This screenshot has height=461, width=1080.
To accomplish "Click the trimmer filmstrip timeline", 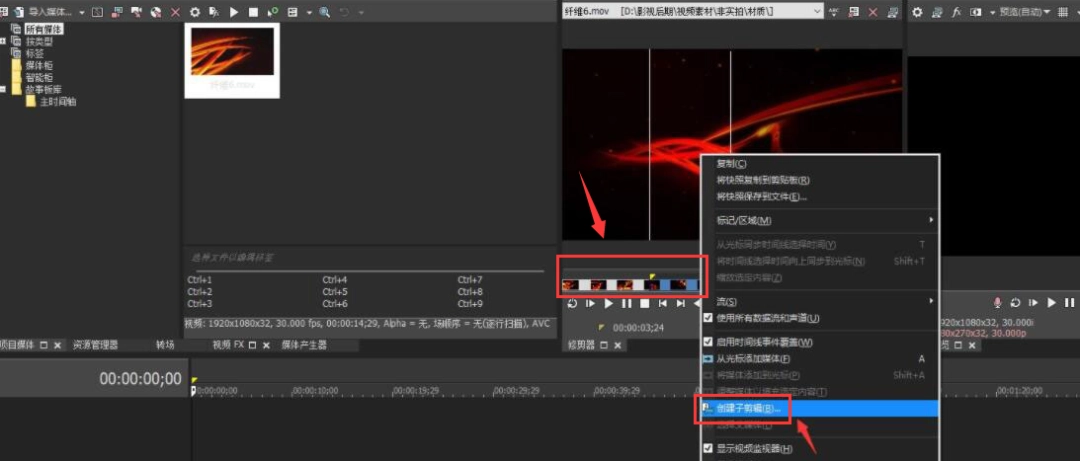I will coord(631,285).
